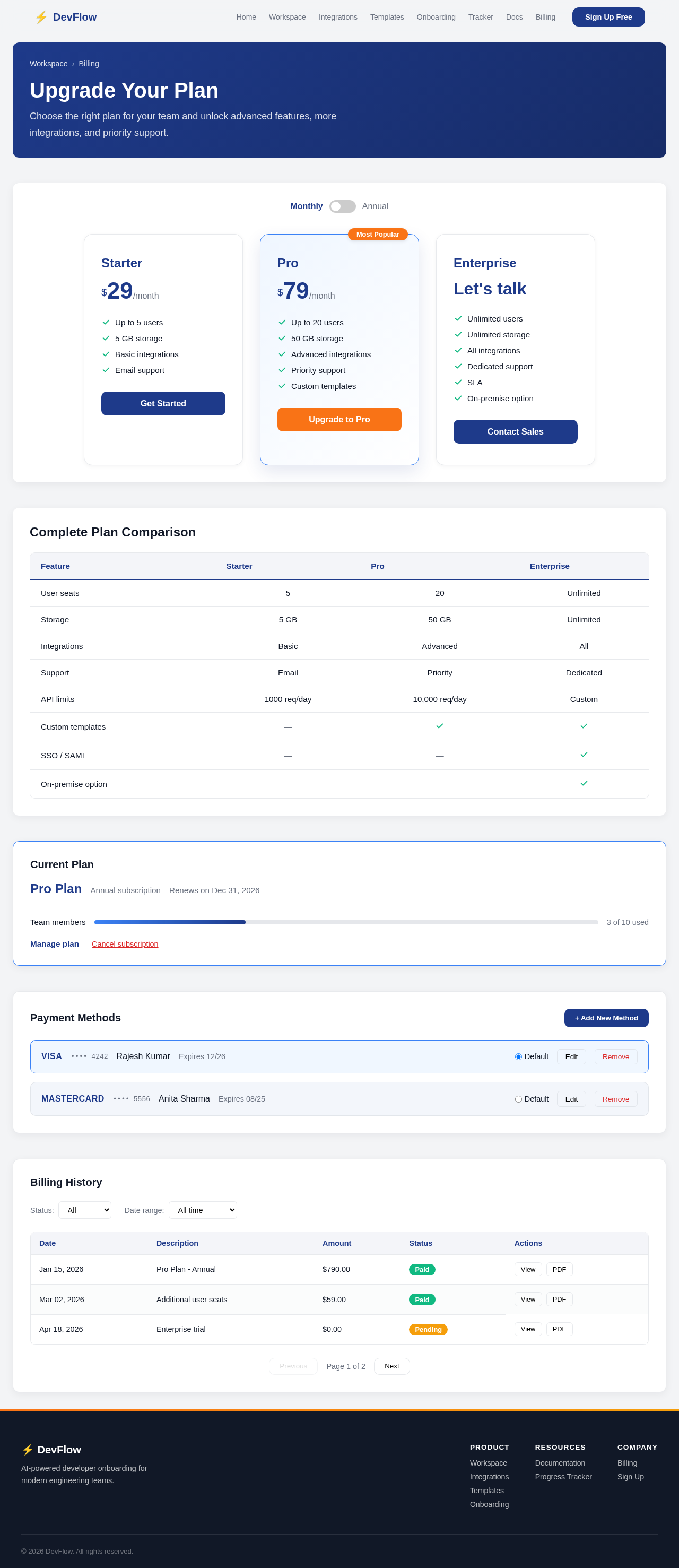This screenshot has height=1568, width=679.
Task: Open Docs in the top navigation
Action: pyautogui.click(x=514, y=17)
